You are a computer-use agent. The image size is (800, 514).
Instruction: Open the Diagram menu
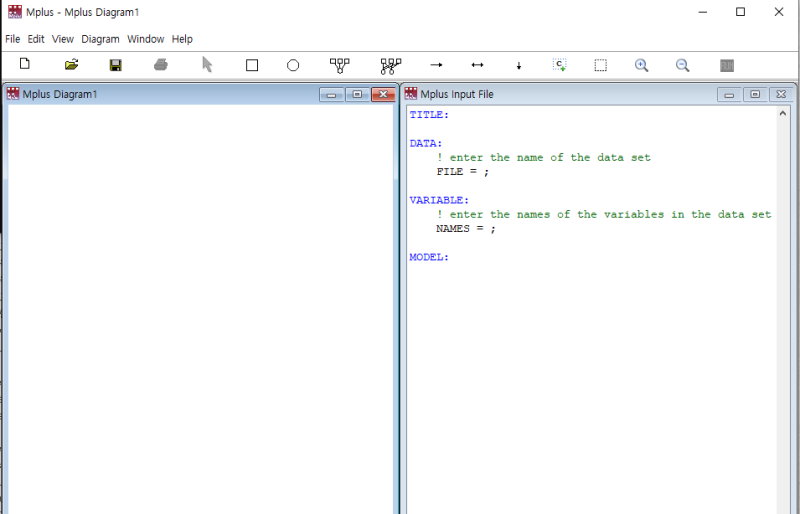[x=100, y=39]
